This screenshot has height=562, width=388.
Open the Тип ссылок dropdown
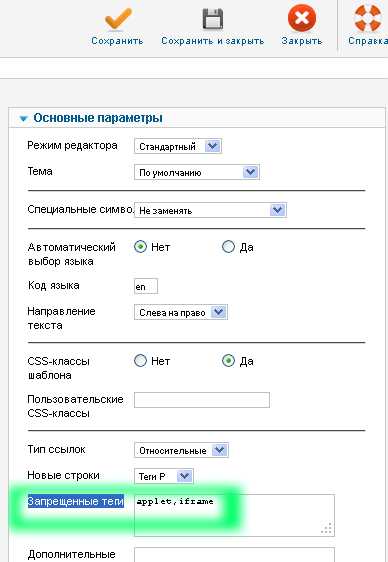pyautogui.click(x=181, y=450)
